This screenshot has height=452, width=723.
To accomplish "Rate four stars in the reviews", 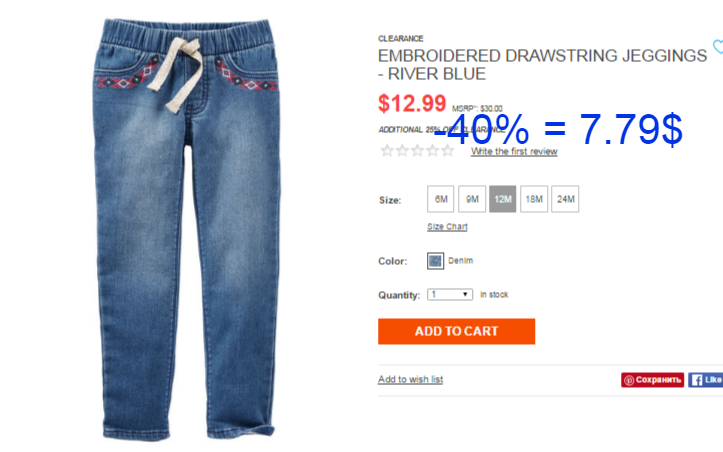I will point(433,150).
